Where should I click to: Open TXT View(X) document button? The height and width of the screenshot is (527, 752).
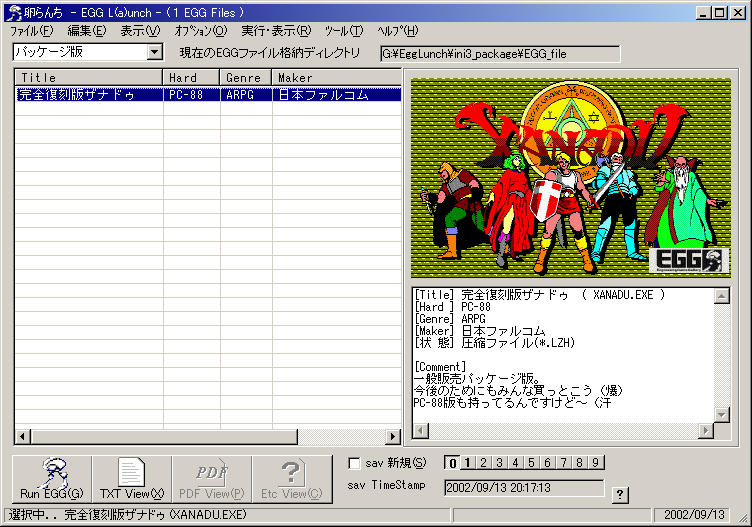pos(132,479)
